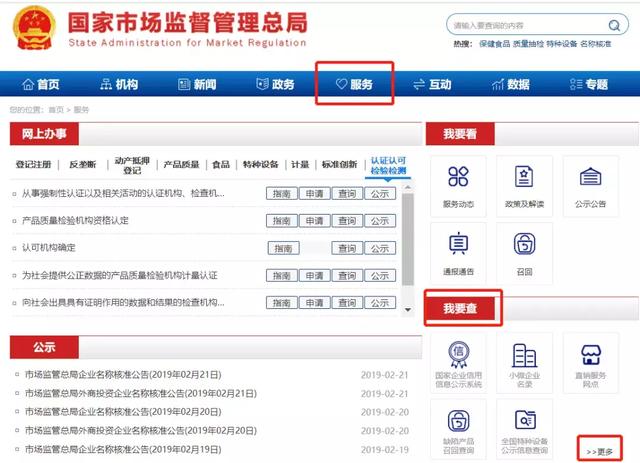Select the 认证认可检验检测 tab
Image resolution: width=640 pixels, height=463 pixels.
[388, 165]
